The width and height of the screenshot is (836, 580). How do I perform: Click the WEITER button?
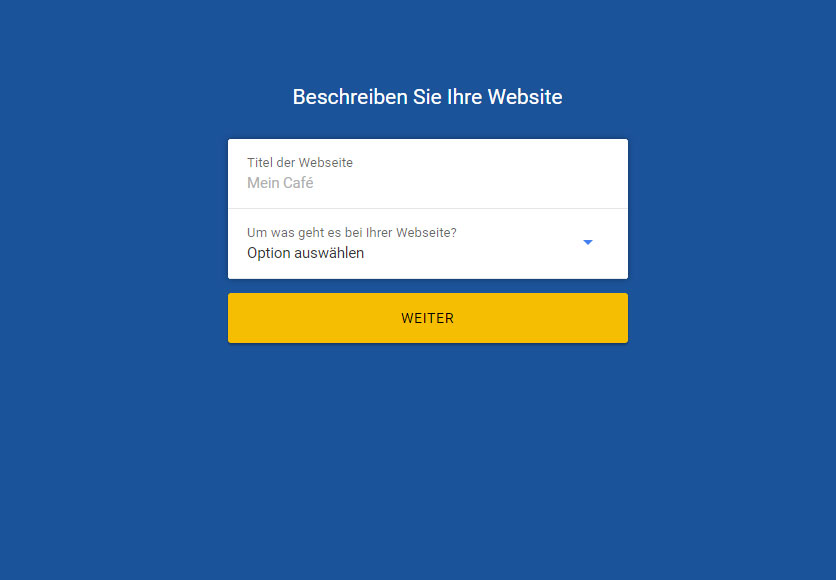428,318
